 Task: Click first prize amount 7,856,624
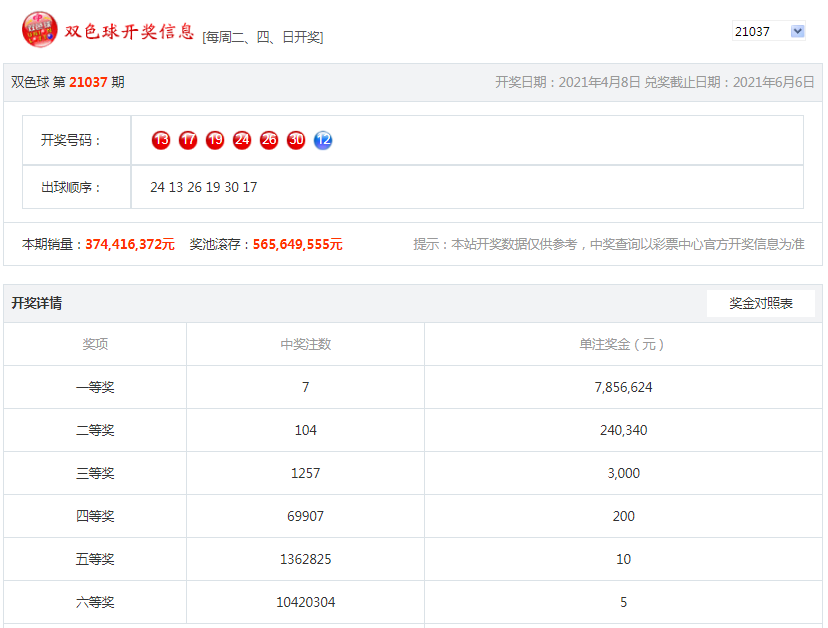[624, 388]
